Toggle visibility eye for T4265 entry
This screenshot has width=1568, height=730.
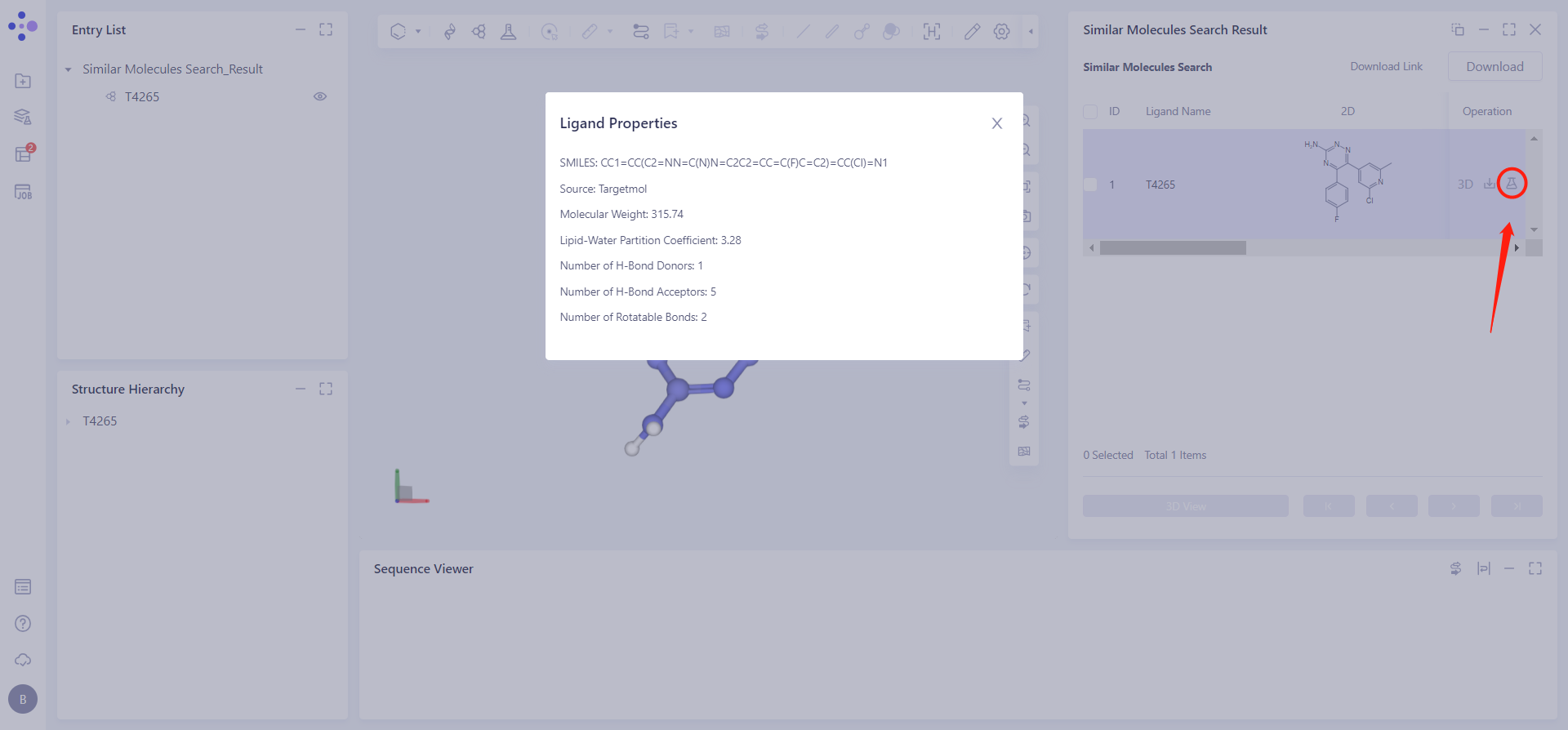(320, 96)
